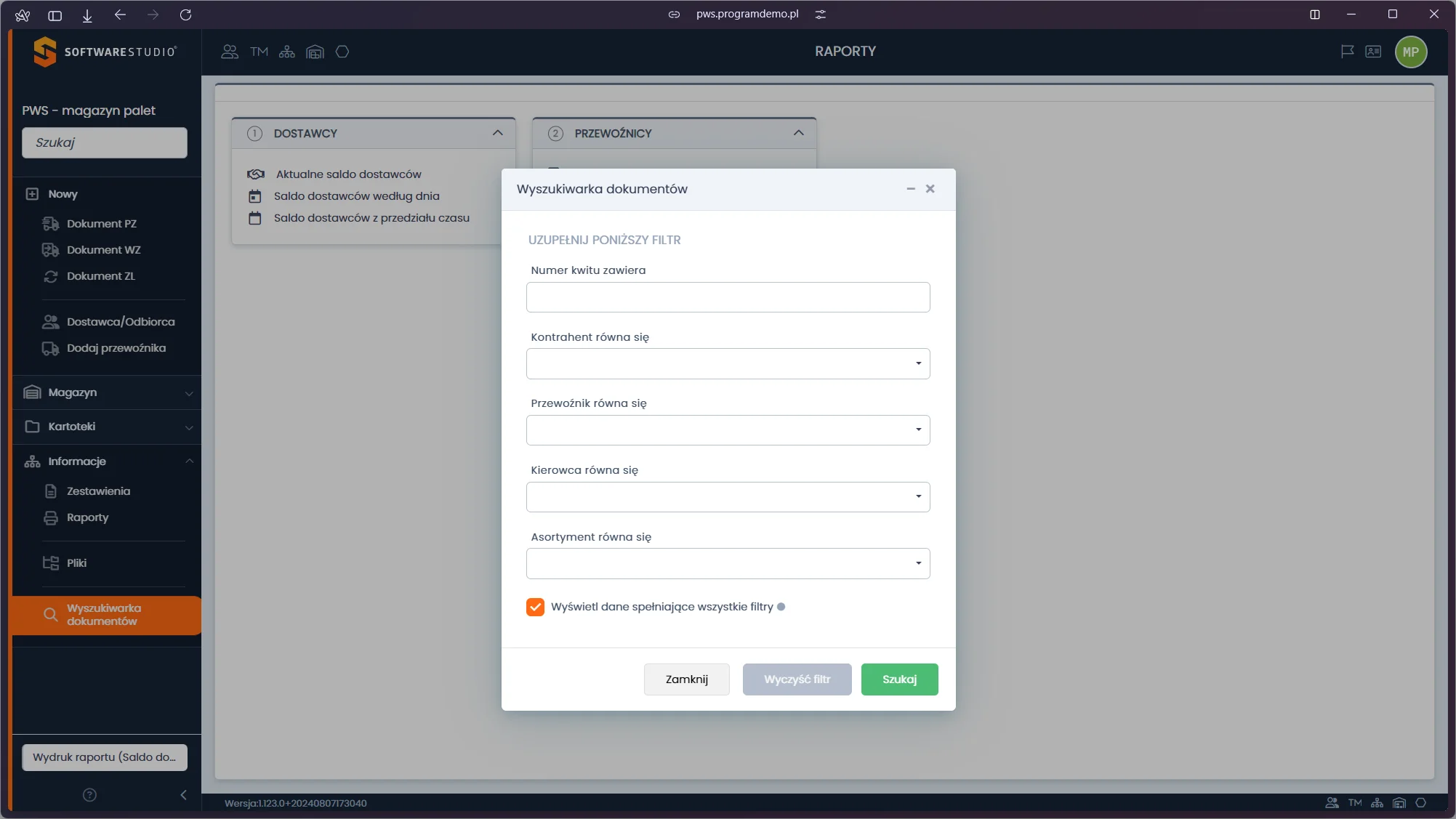Viewport: 1456px width, 819px height.
Task: Click the hierarchy icon in top toolbar
Action: coord(287,52)
